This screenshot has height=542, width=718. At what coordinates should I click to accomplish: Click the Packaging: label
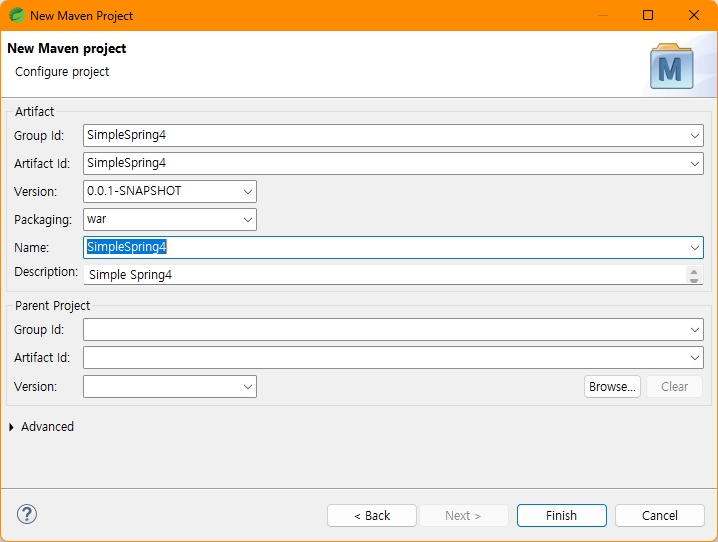click(x=43, y=220)
